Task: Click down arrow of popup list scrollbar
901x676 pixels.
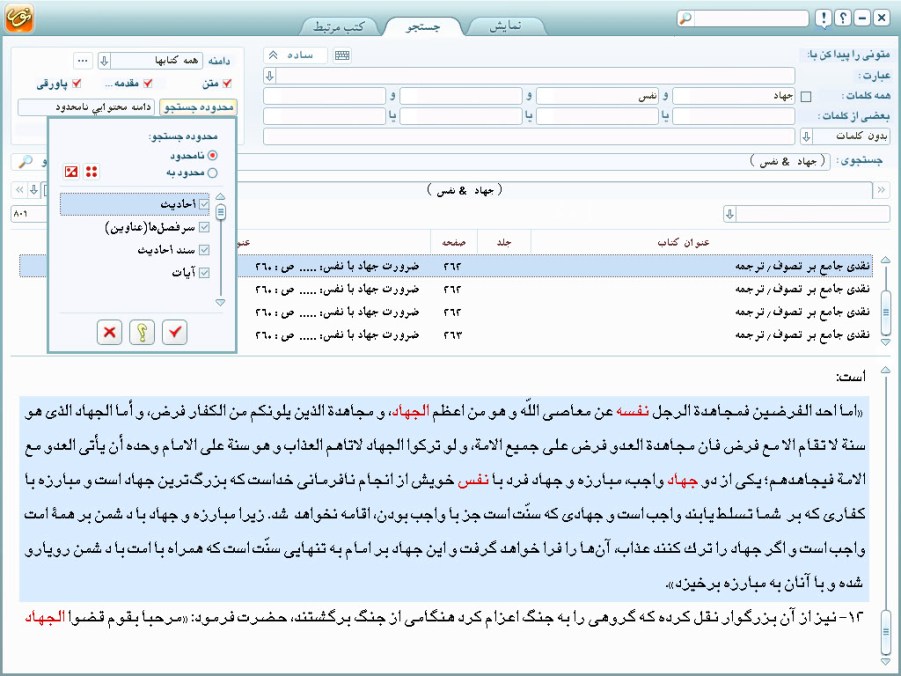Action: click(220, 302)
